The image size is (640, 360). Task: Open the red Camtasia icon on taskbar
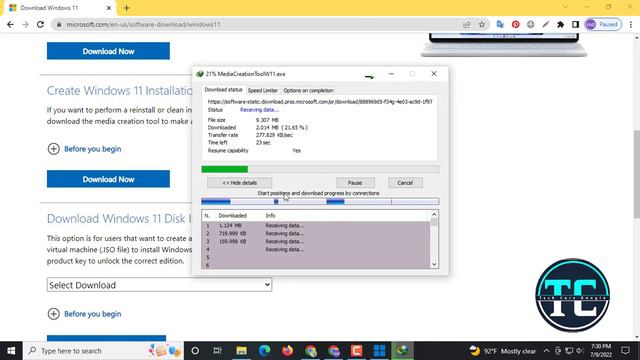(356, 351)
